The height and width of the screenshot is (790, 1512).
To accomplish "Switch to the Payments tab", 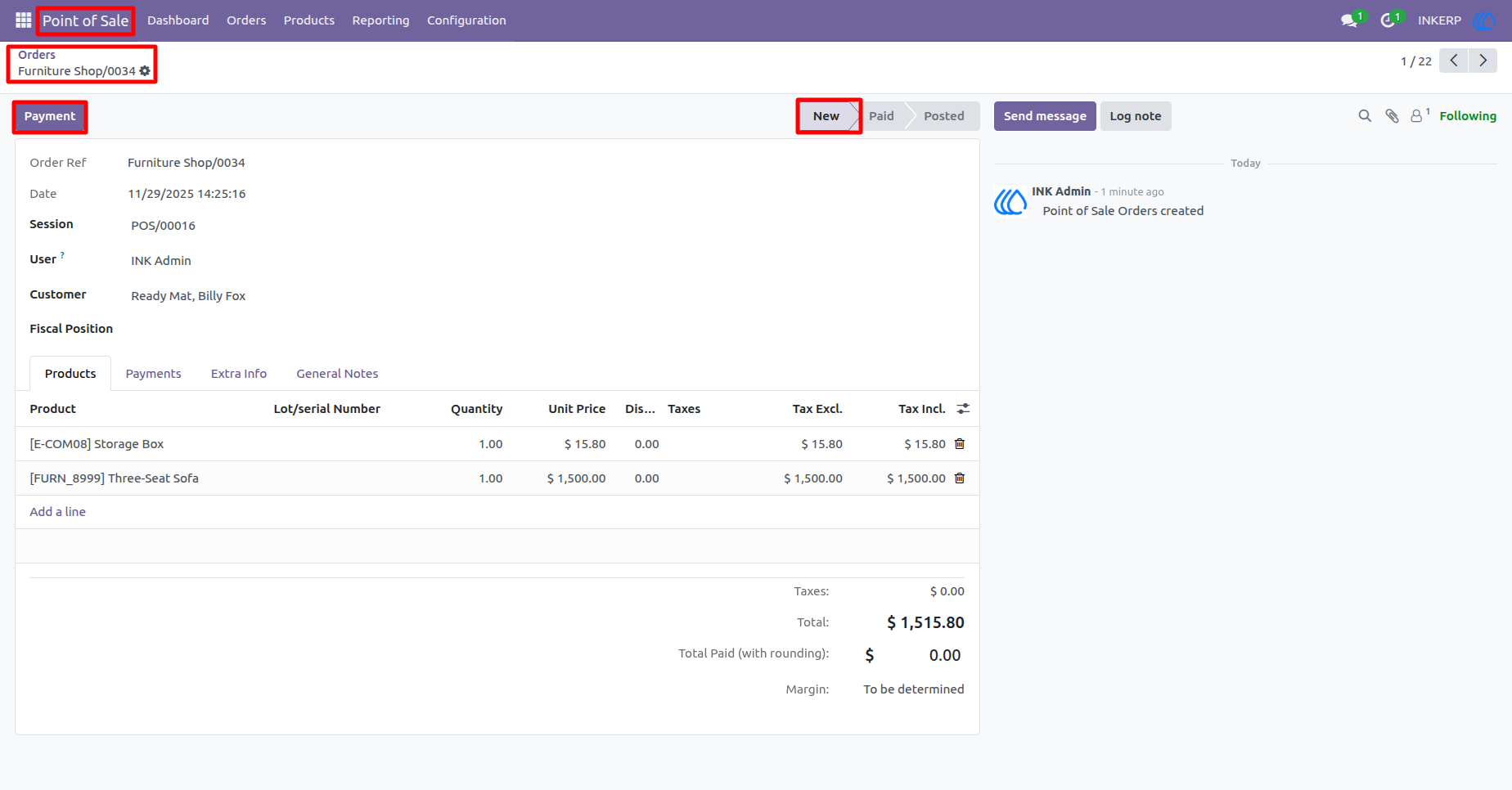I will click(153, 374).
